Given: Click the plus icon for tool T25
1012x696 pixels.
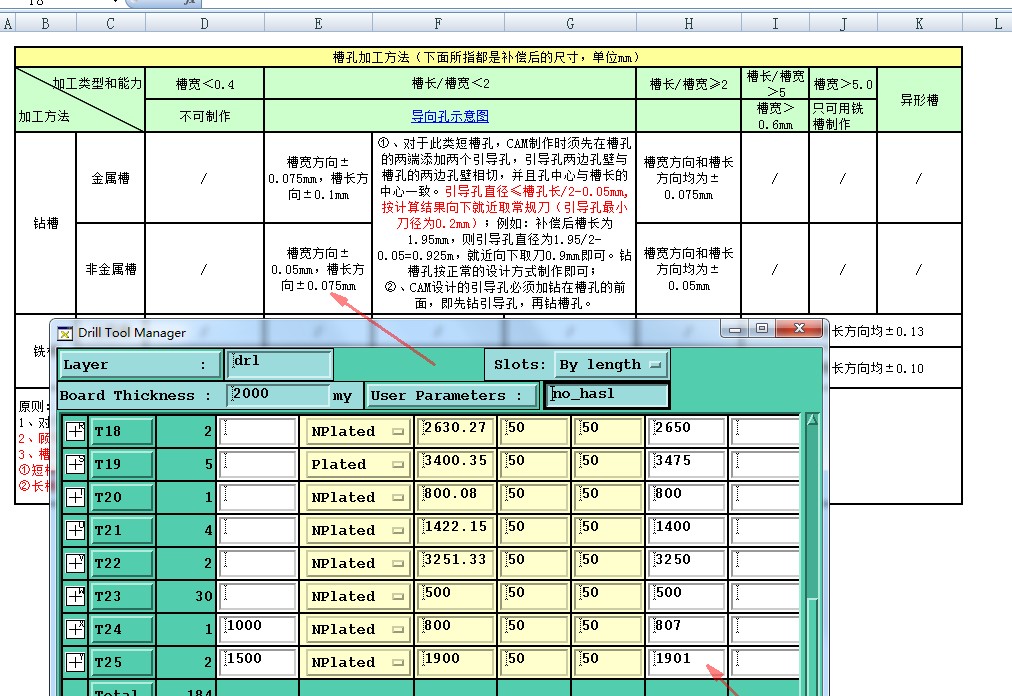Looking at the screenshot, I should tap(76, 662).
